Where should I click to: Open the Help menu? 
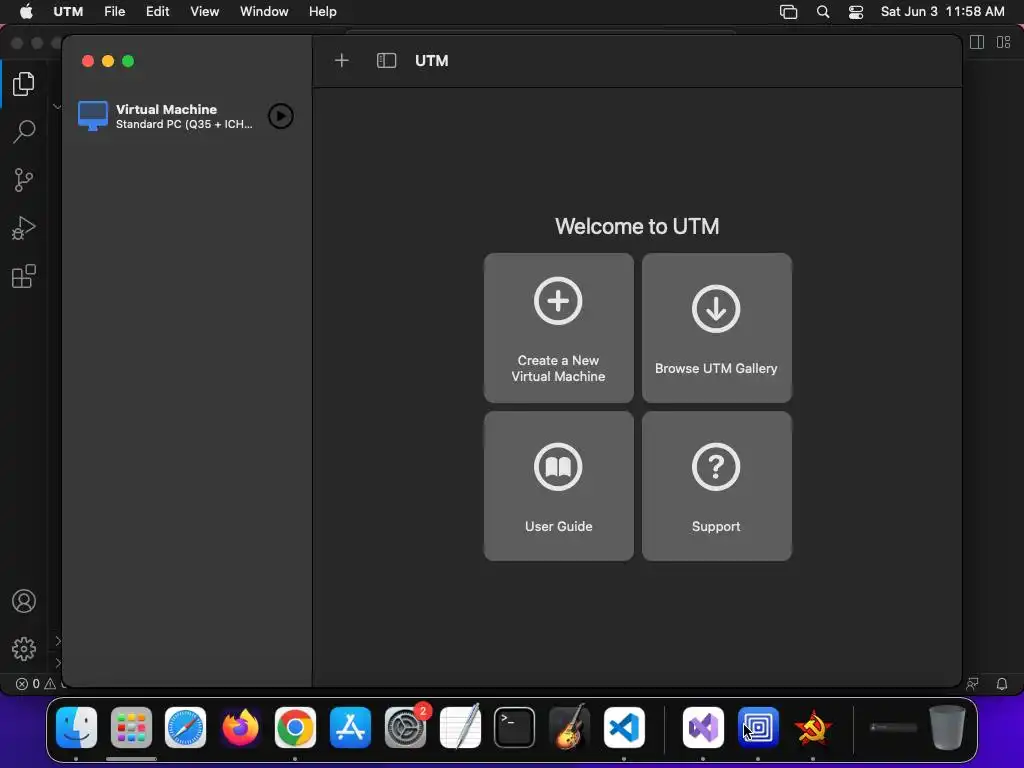pos(323,12)
